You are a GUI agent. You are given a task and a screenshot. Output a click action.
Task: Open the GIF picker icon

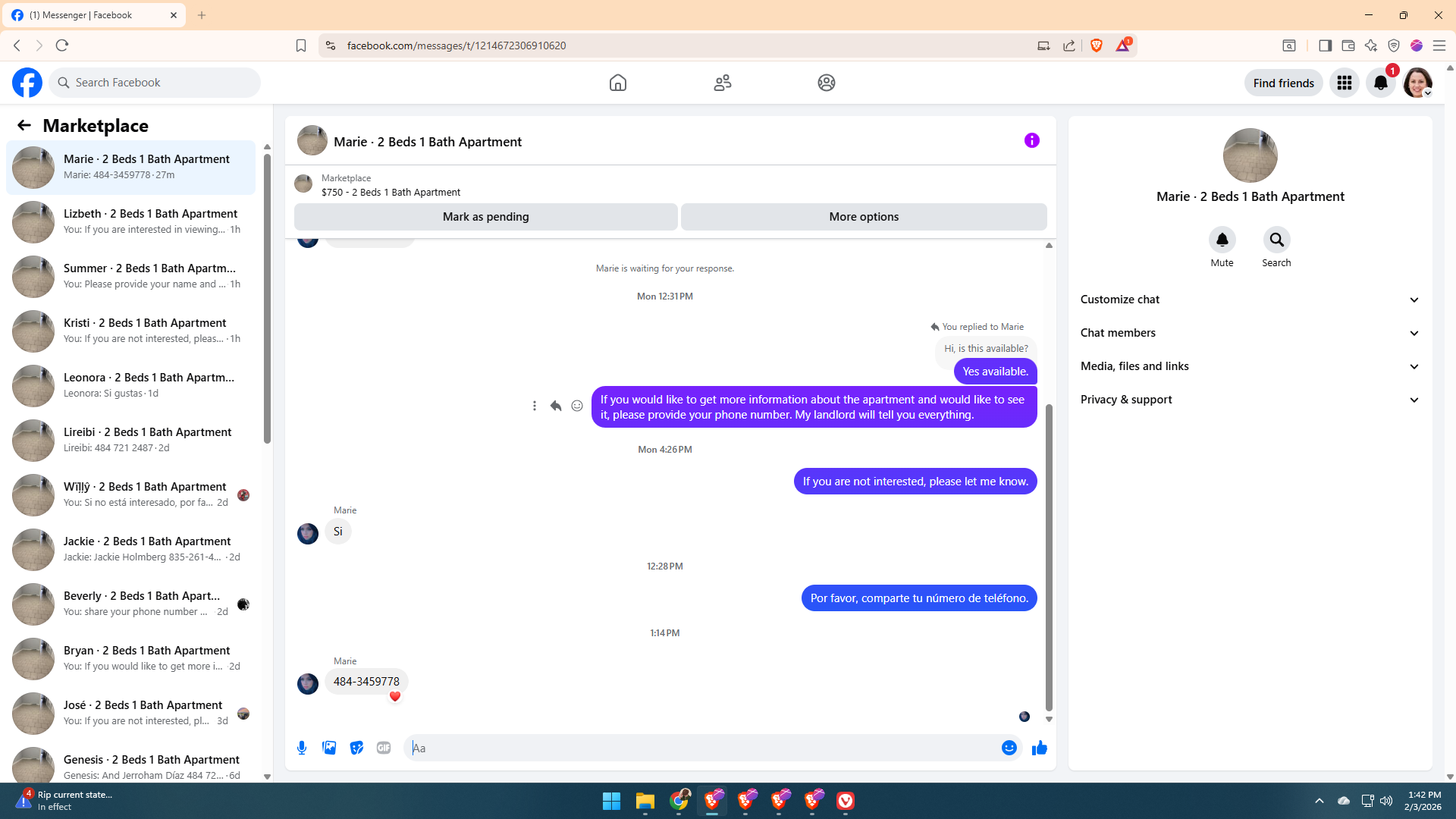384,748
